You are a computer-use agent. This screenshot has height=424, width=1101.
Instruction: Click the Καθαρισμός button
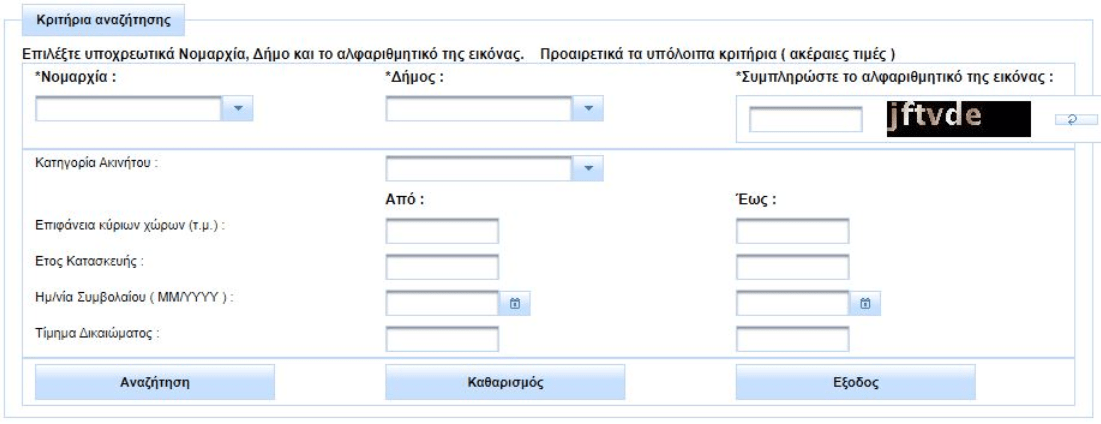click(x=505, y=383)
